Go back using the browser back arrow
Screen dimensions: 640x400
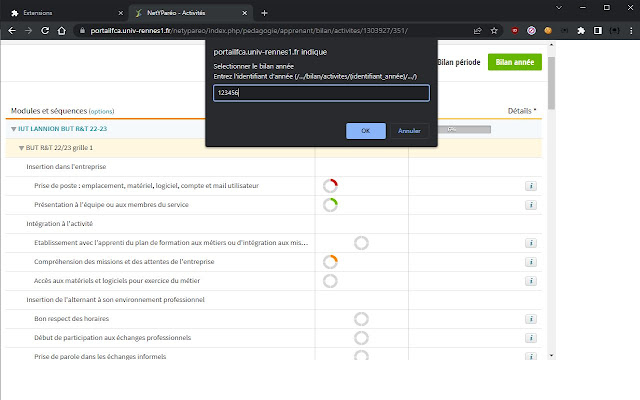coord(12,31)
